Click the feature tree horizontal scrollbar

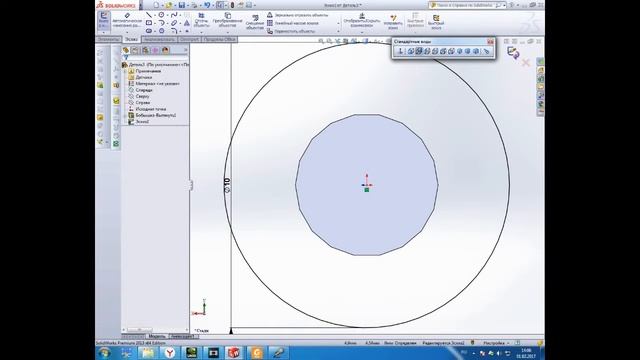coord(155,329)
